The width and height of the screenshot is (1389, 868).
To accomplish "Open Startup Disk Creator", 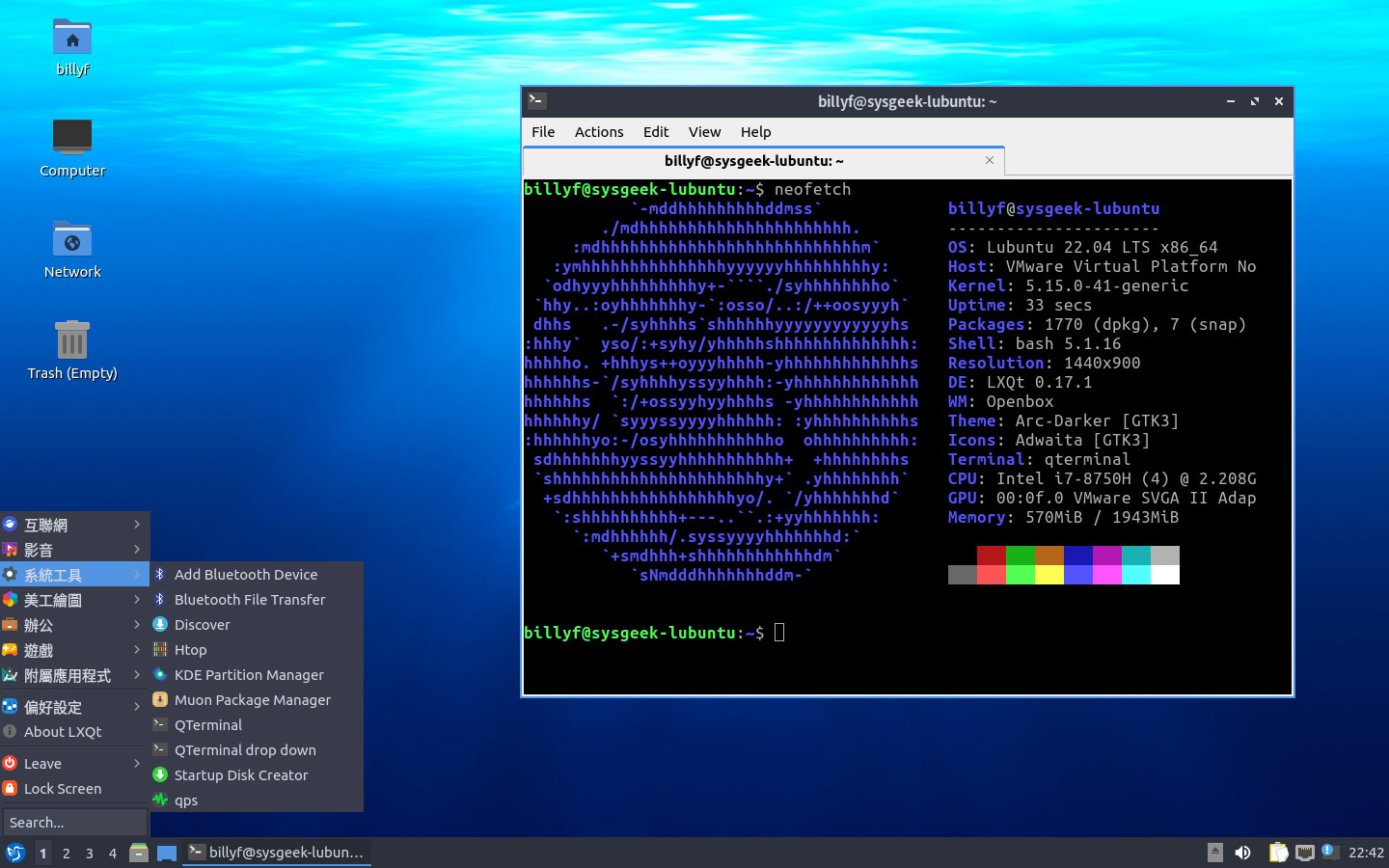I will coord(257,774).
